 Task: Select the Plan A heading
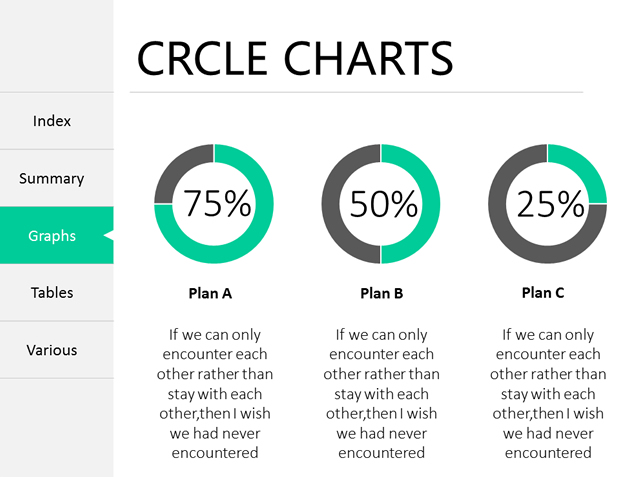[x=210, y=293]
